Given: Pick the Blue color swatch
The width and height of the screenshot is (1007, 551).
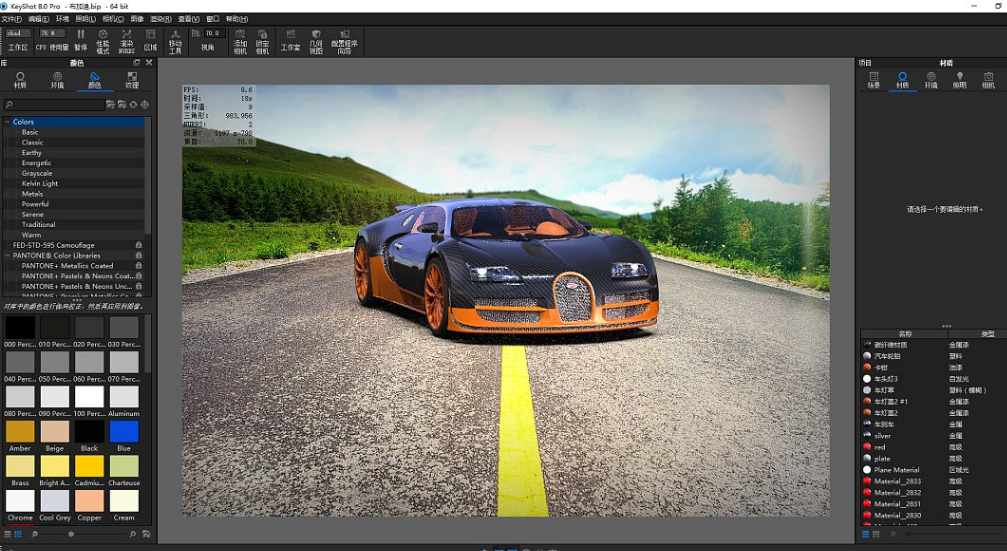Looking at the screenshot, I should coord(124,432).
